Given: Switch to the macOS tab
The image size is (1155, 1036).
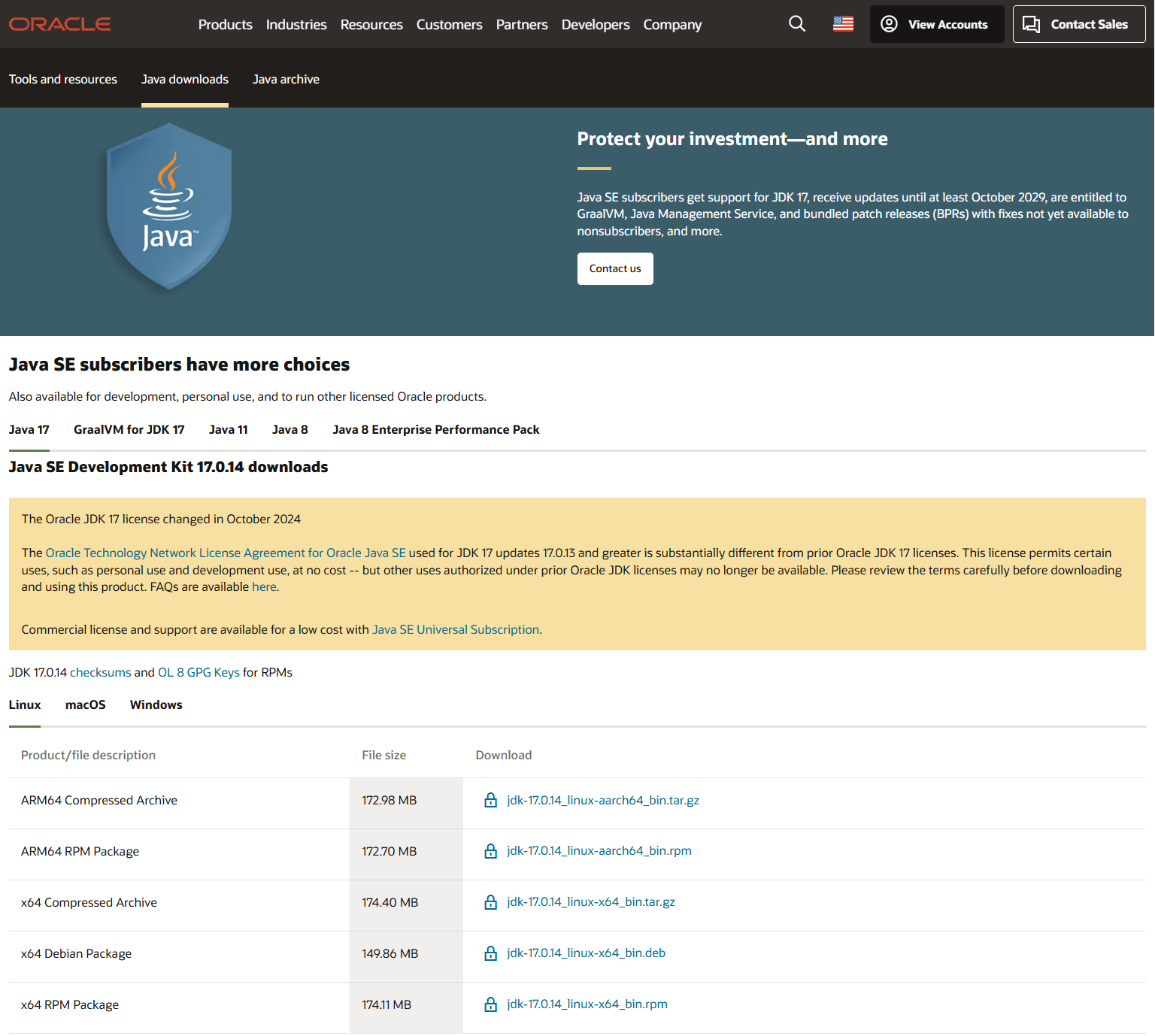Looking at the screenshot, I should (x=85, y=704).
